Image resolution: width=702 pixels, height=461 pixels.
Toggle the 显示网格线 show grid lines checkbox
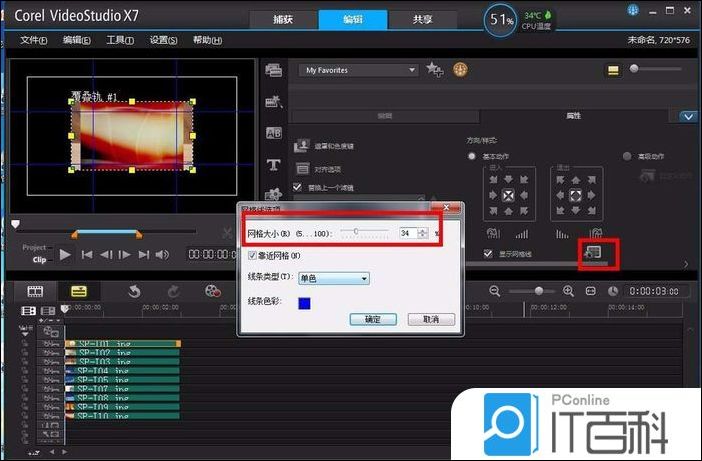coord(488,254)
